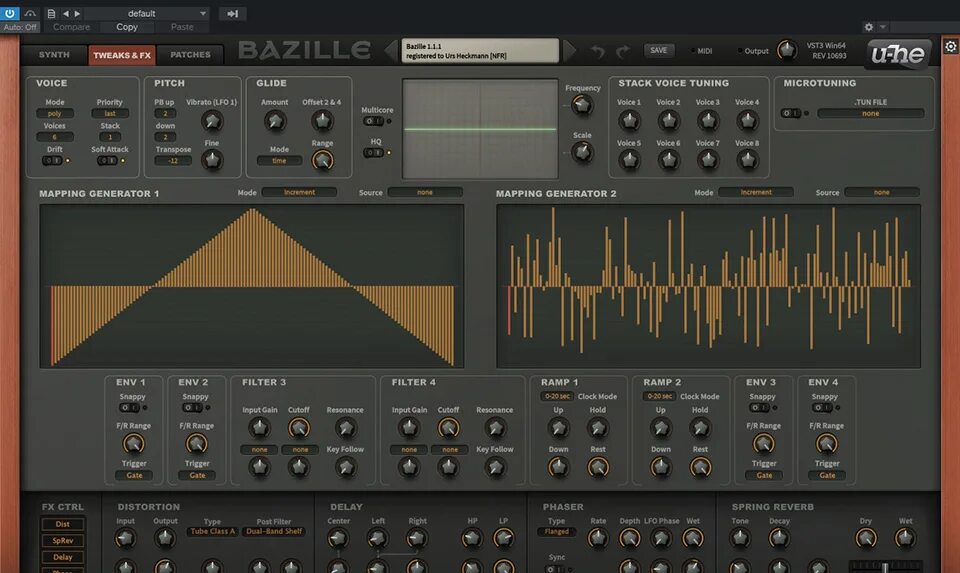Screen dimensions: 960x573
Task: Click the Pitch Fine knob
Action: tap(212, 160)
